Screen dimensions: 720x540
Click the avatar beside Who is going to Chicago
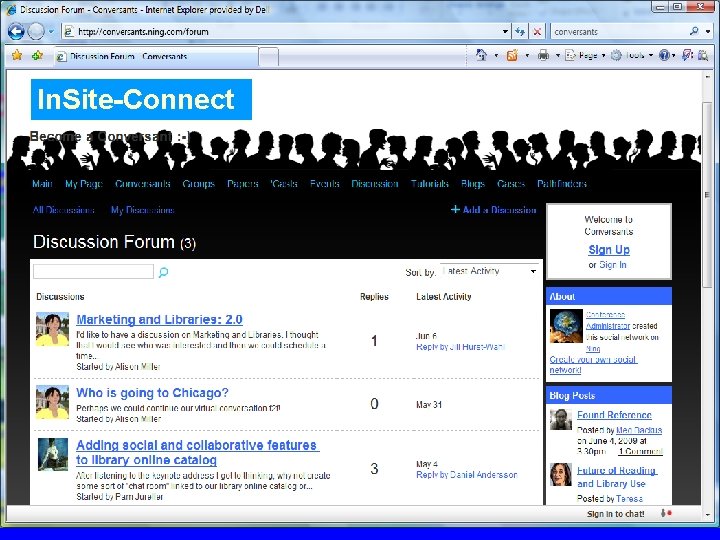[x=52, y=402]
